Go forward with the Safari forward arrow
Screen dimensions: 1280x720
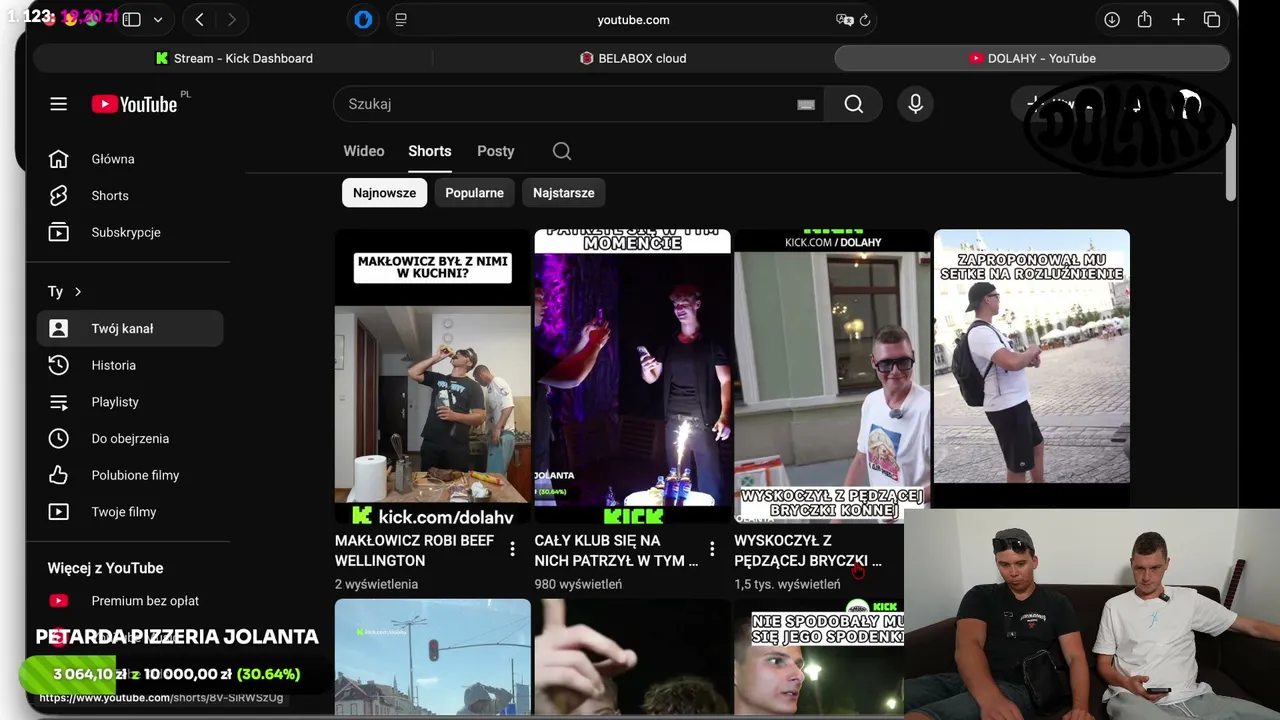[232, 20]
